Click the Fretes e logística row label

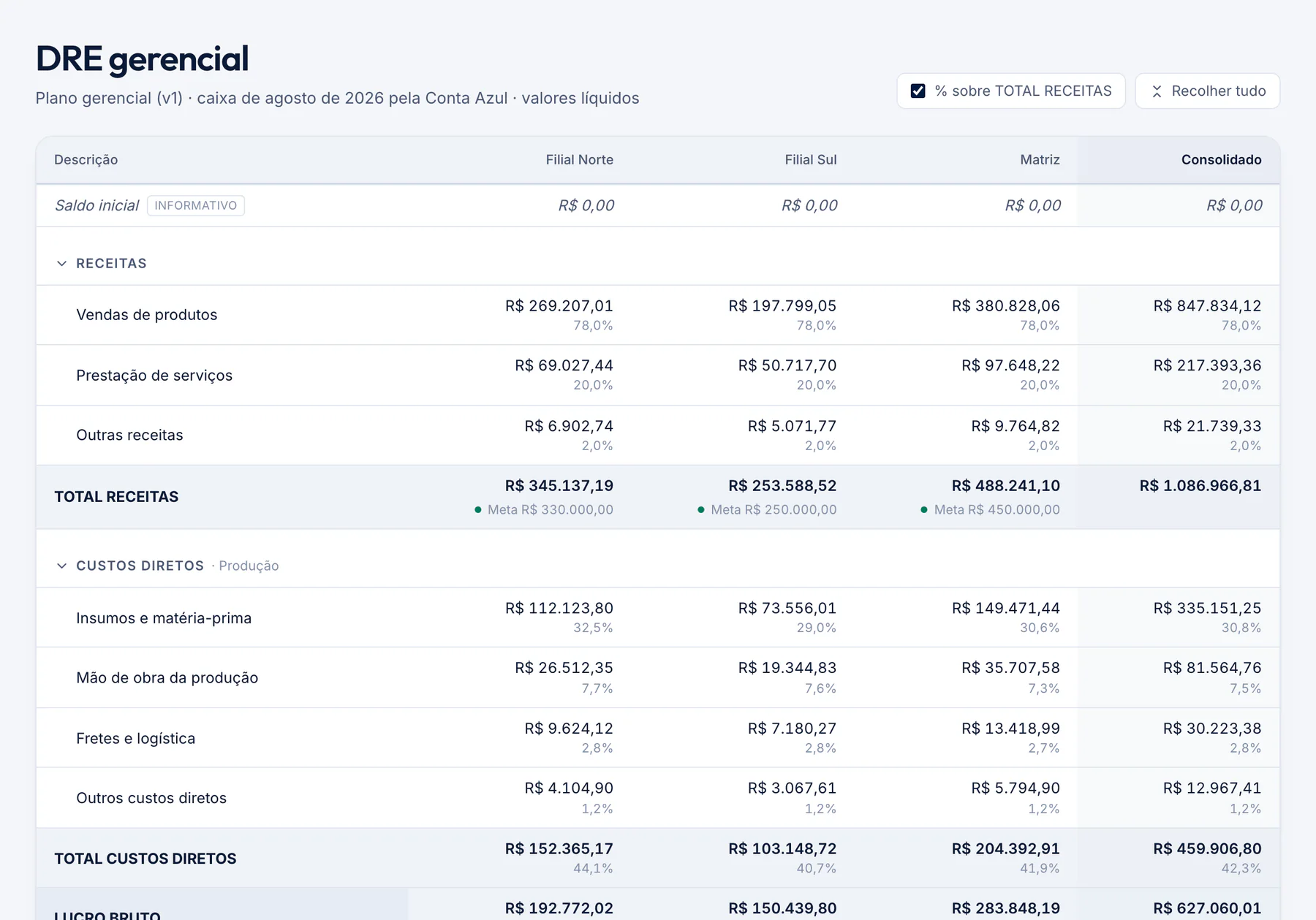(x=135, y=738)
